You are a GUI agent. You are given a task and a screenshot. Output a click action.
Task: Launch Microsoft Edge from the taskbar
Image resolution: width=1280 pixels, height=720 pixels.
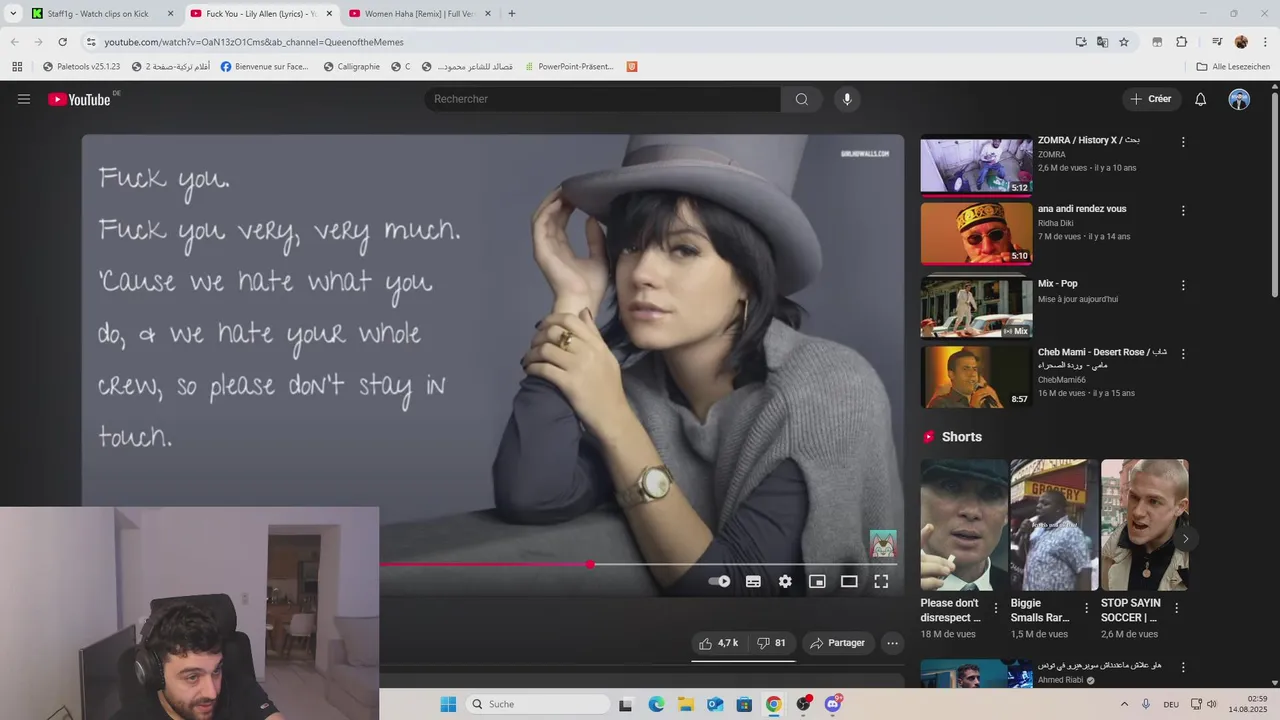pos(656,704)
